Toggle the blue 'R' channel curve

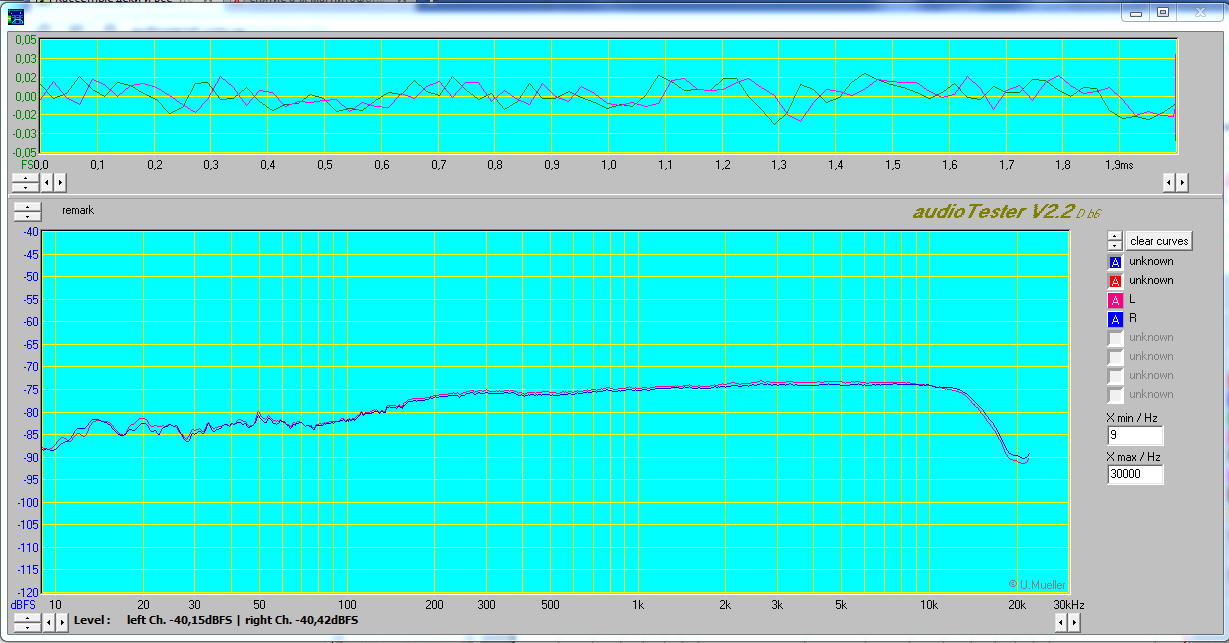point(1115,319)
